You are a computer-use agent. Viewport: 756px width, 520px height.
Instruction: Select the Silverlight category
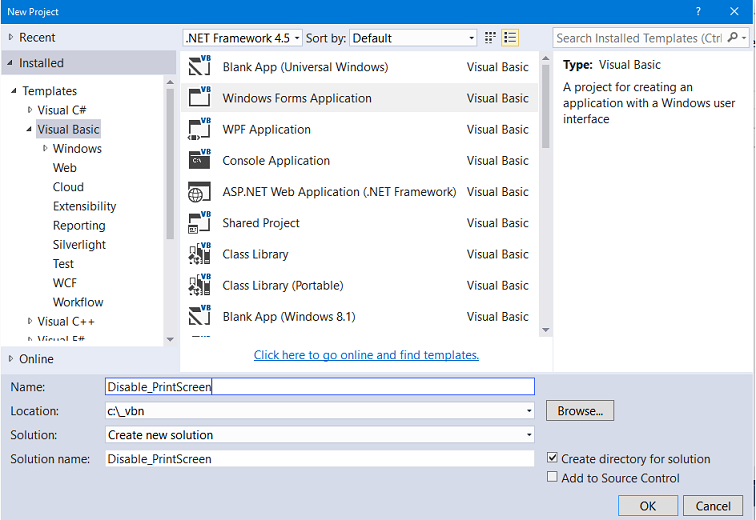click(79, 245)
